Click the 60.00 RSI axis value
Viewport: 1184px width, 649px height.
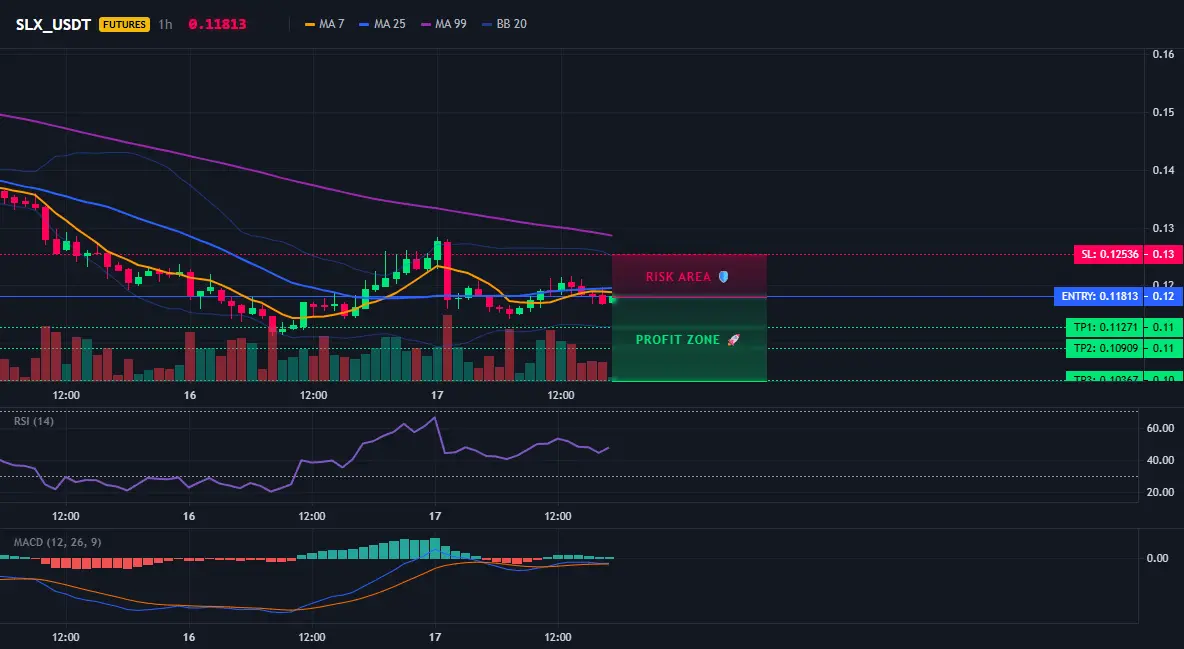pyautogui.click(x=1160, y=428)
